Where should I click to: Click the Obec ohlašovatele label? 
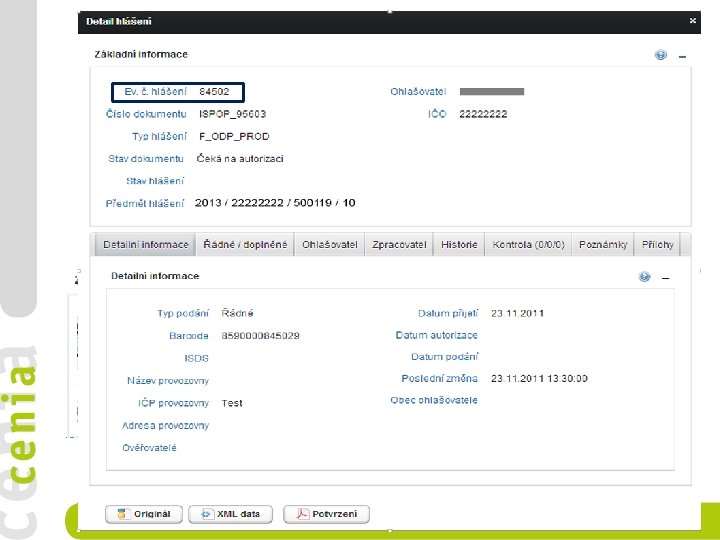tap(434, 400)
